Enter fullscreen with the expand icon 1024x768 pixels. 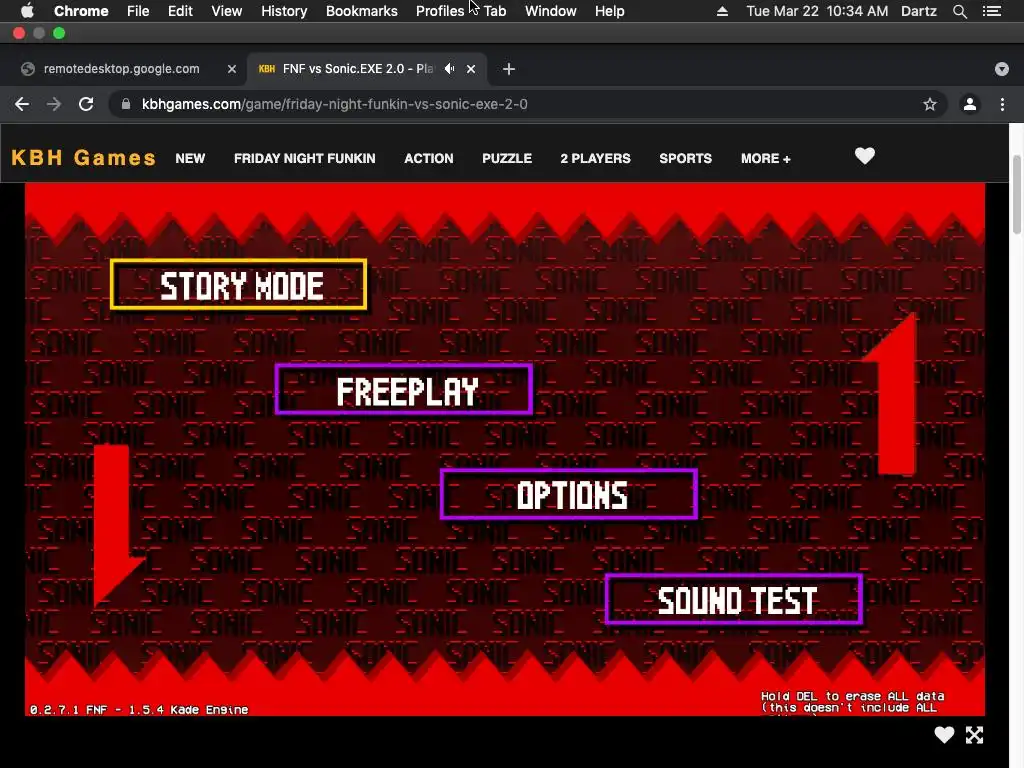[974, 735]
